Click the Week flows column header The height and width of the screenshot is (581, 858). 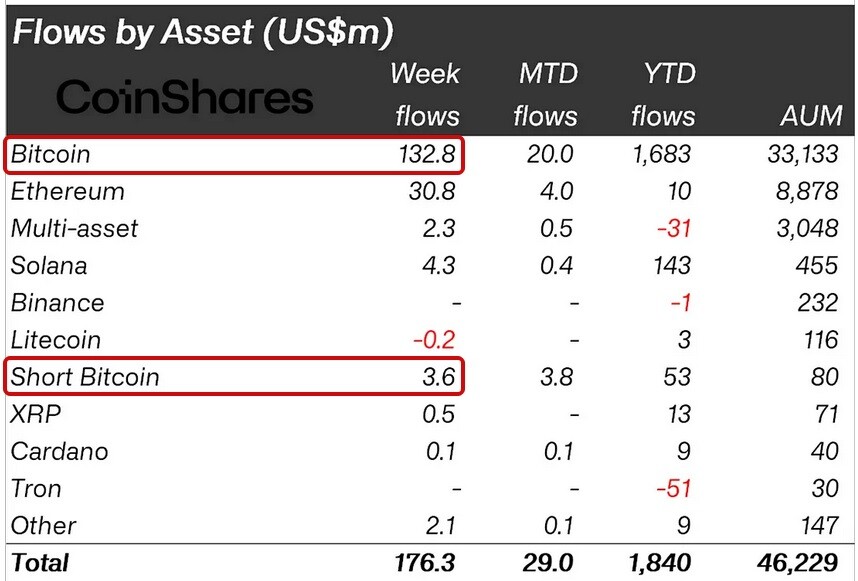pyautogui.click(x=426, y=95)
